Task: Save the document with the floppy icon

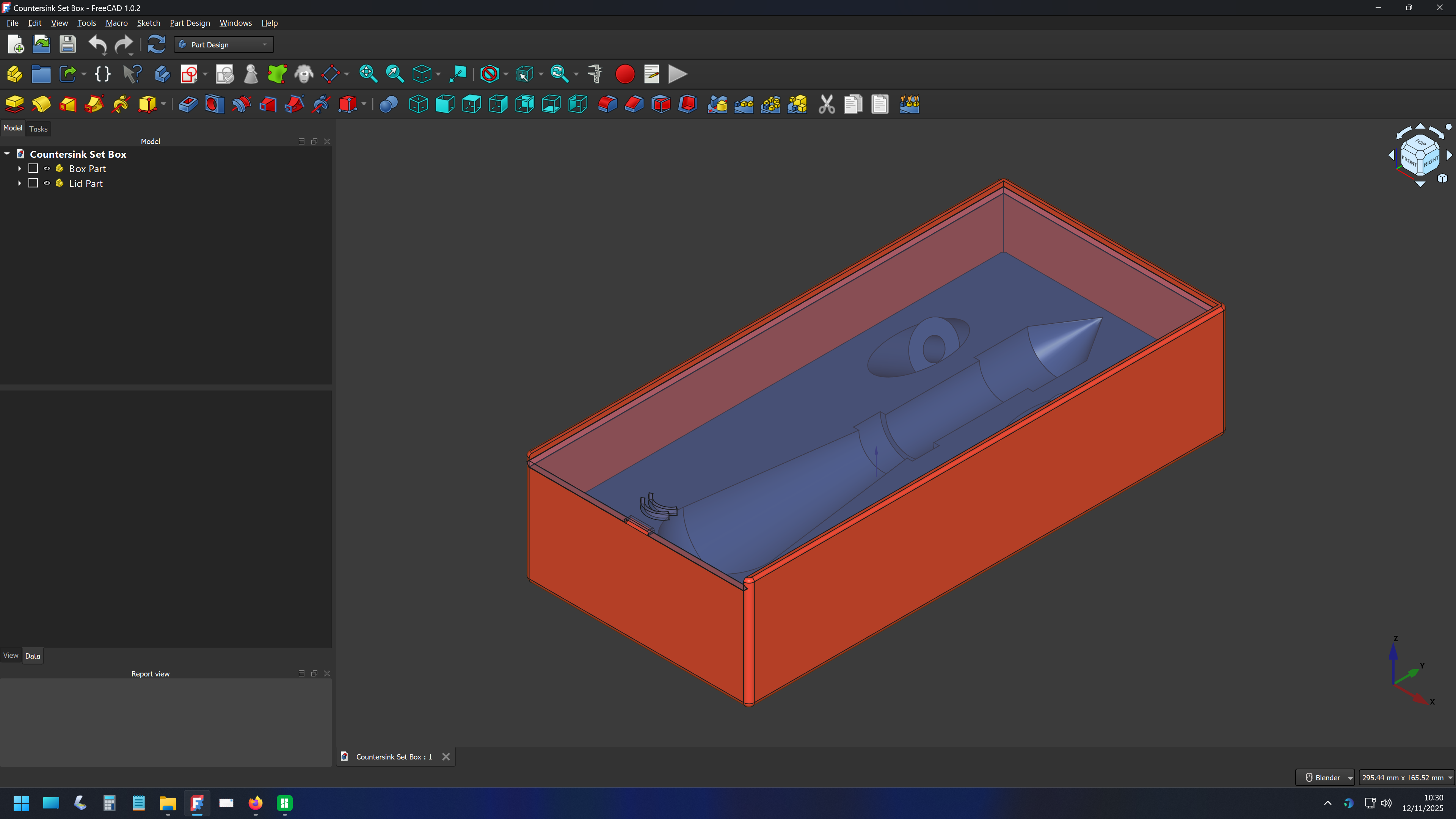Action: point(68,44)
